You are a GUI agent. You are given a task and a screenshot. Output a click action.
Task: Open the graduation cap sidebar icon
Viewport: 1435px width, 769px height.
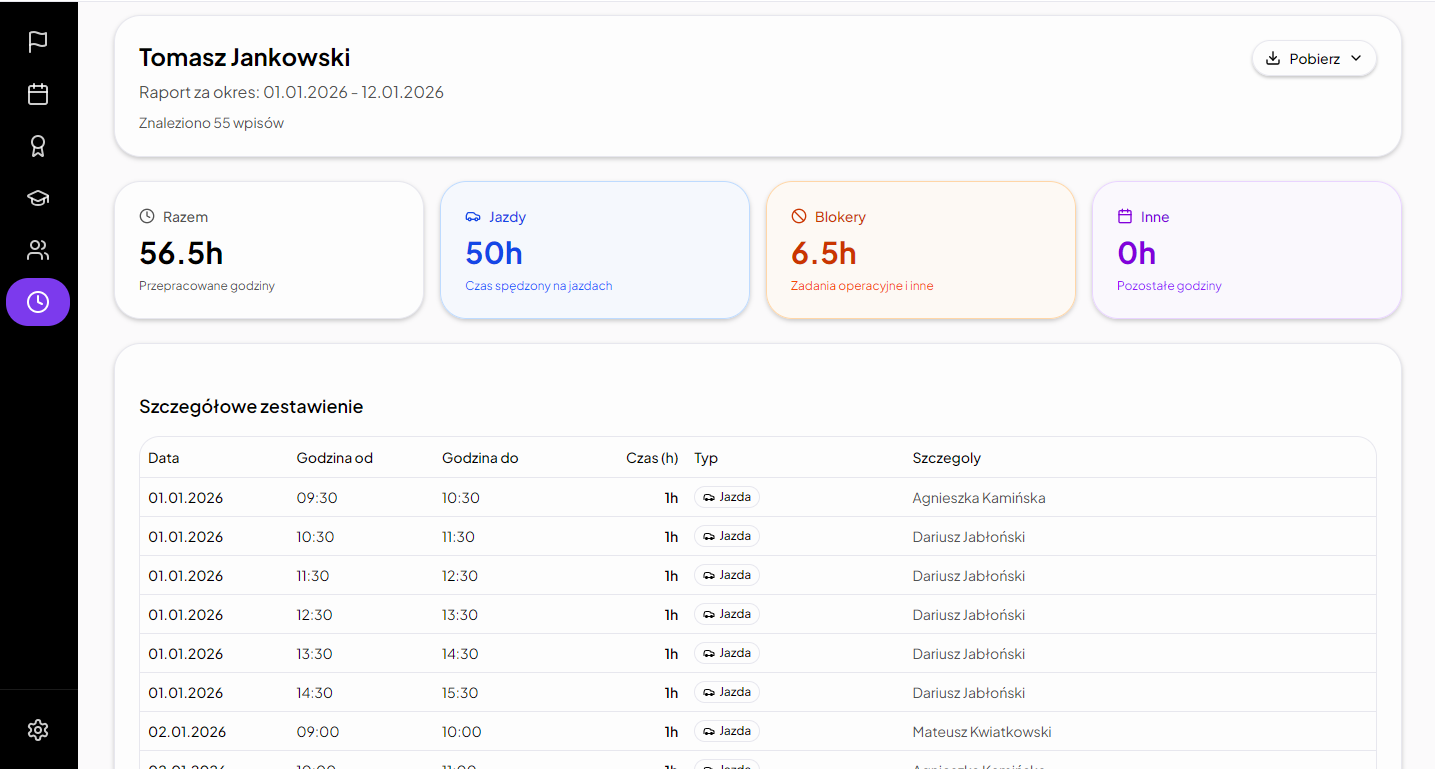point(38,198)
